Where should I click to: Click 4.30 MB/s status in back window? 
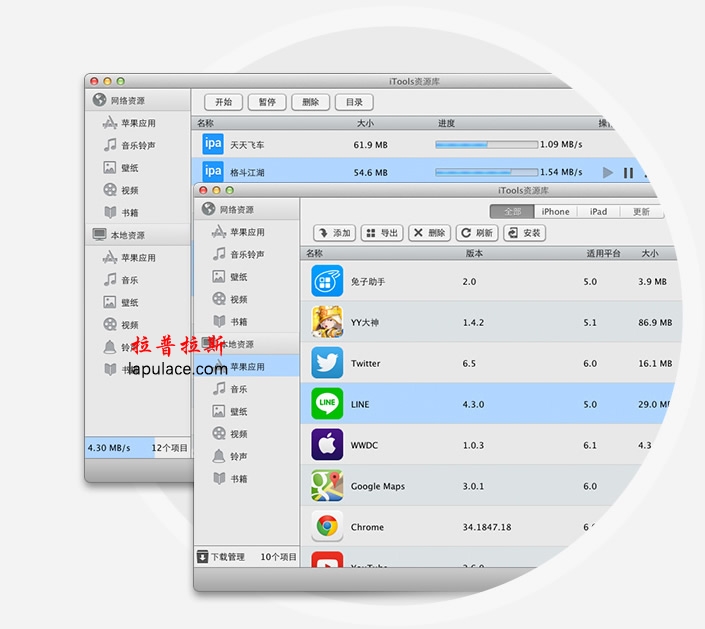109,448
